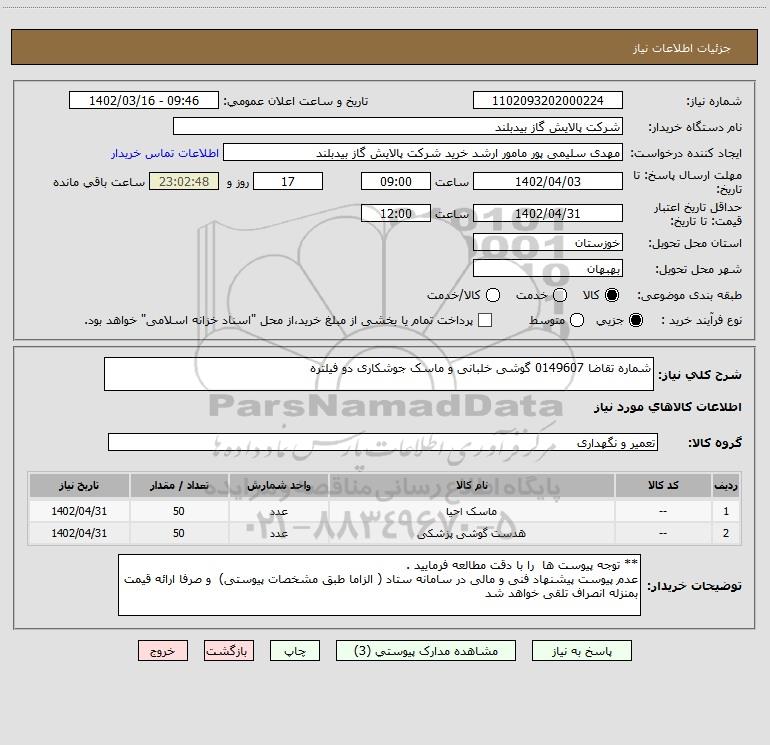Select the کالا radio button
The width and height of the screenshot is (770, 745).
pos(612,295)
